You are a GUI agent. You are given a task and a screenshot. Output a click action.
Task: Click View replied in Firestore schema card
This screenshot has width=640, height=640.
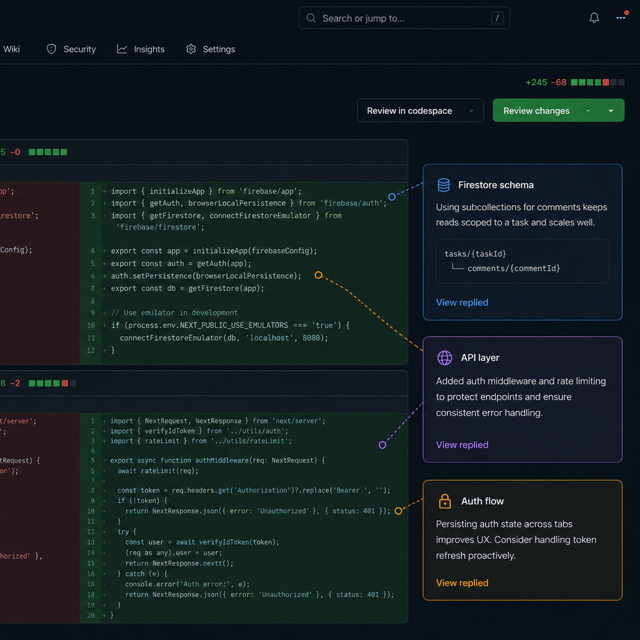click(x=462, y=302)
